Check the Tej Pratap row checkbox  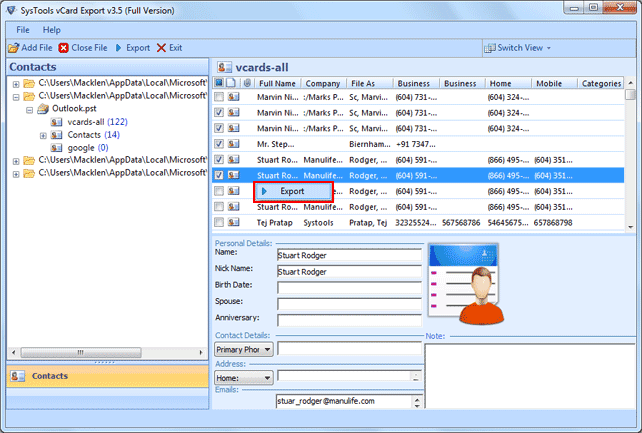[x=219, y=222]
